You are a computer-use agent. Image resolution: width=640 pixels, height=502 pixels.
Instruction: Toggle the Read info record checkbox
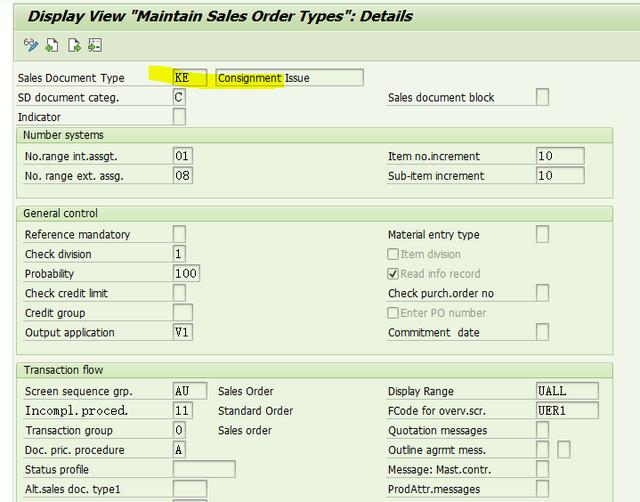pos(394,274)
